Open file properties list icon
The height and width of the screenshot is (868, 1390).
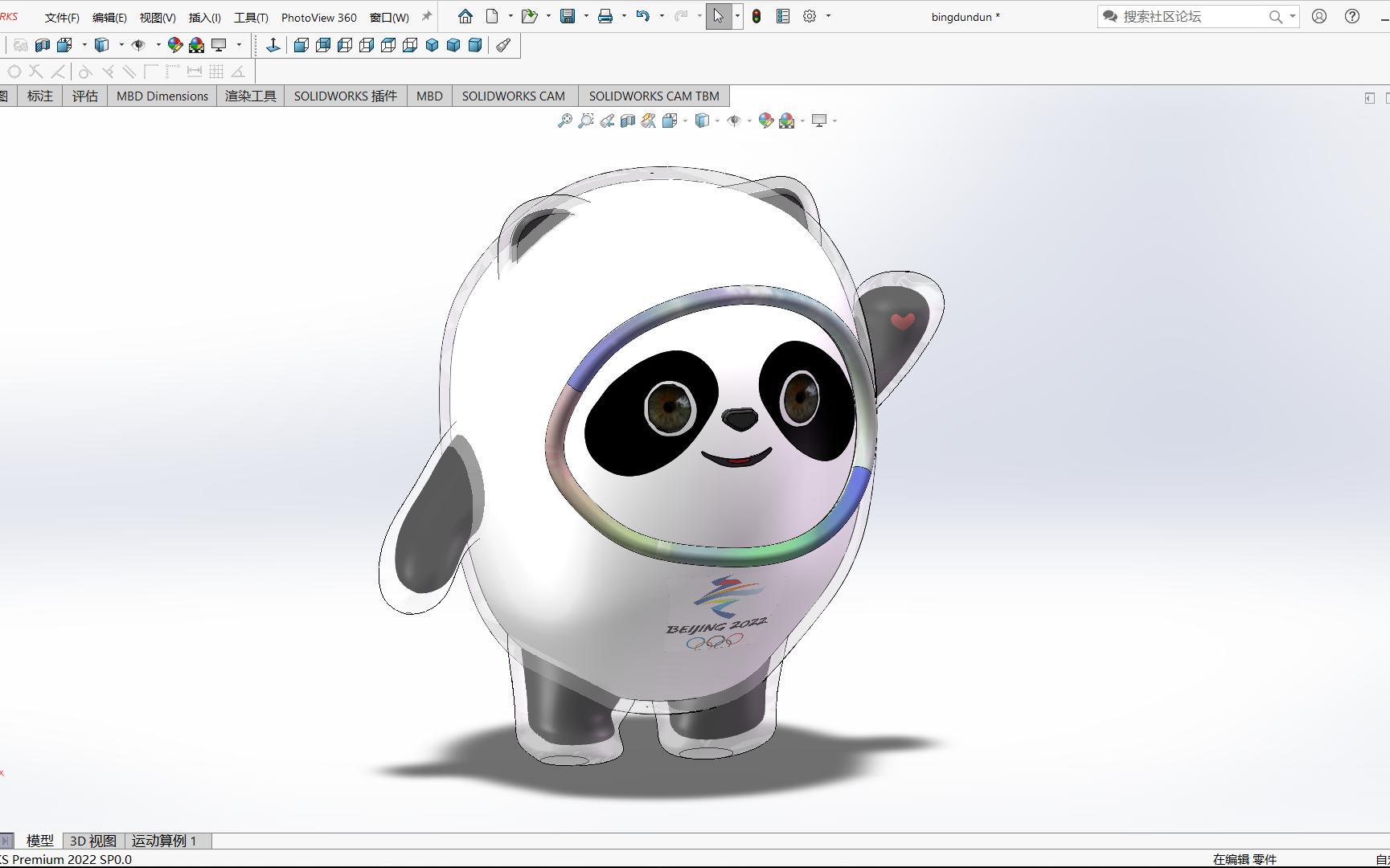coord(782,16)
